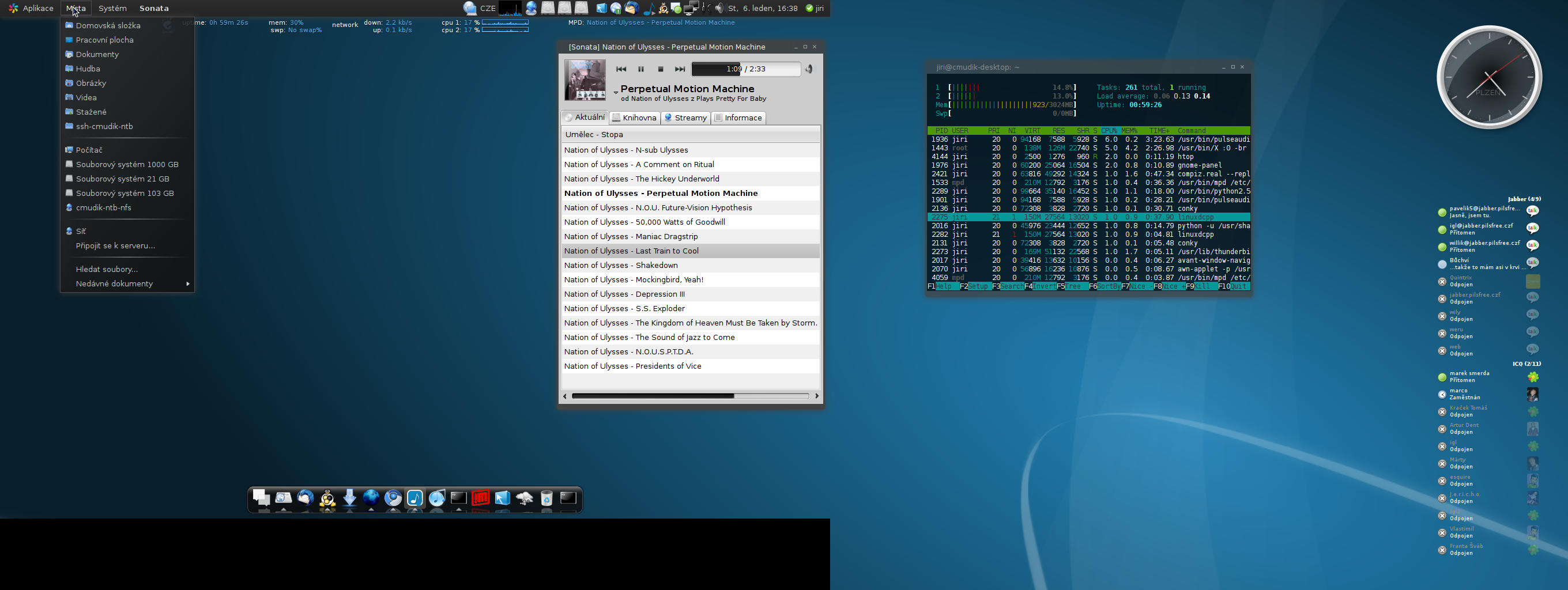Screen dimensions: 1568x590
Task: Open the trash bin in the dock
Action: pyautogui.click(x=546, y=498)
